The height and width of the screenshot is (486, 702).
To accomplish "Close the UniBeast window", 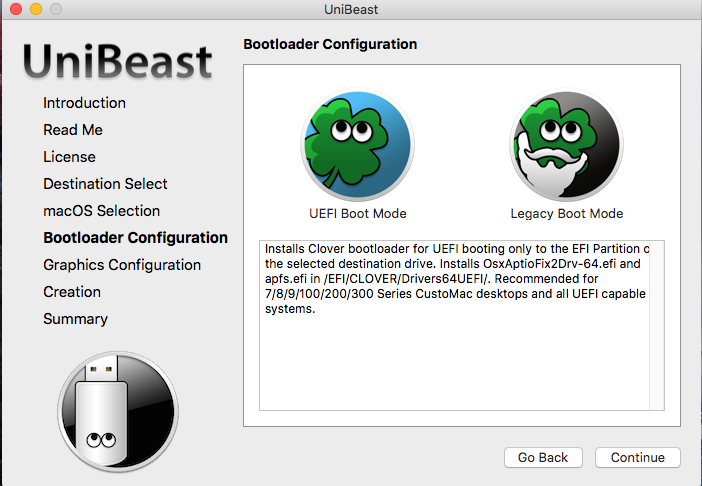I will [x=16, y=9].
